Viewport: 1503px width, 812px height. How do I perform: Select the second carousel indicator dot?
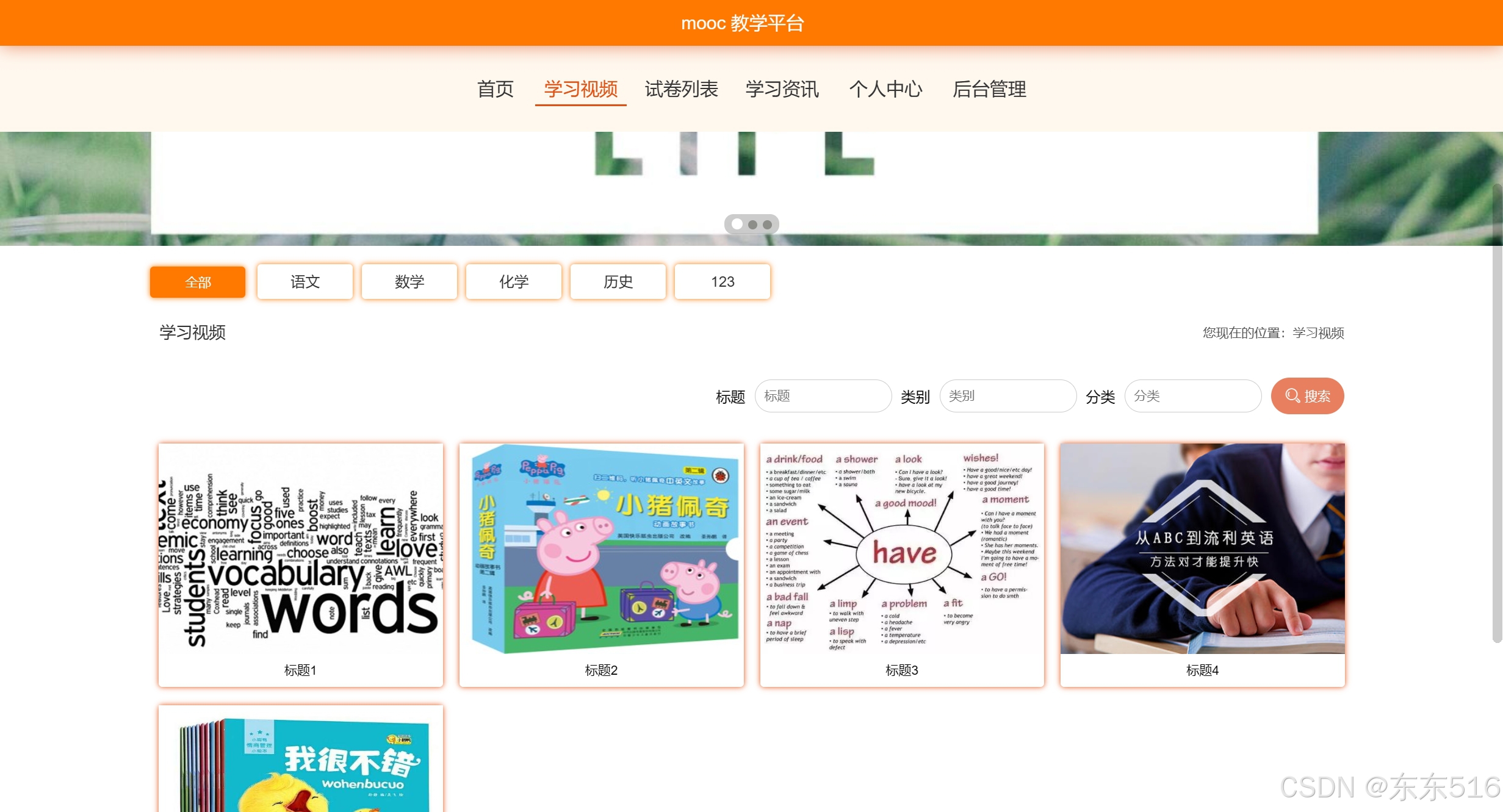(752, 225)
